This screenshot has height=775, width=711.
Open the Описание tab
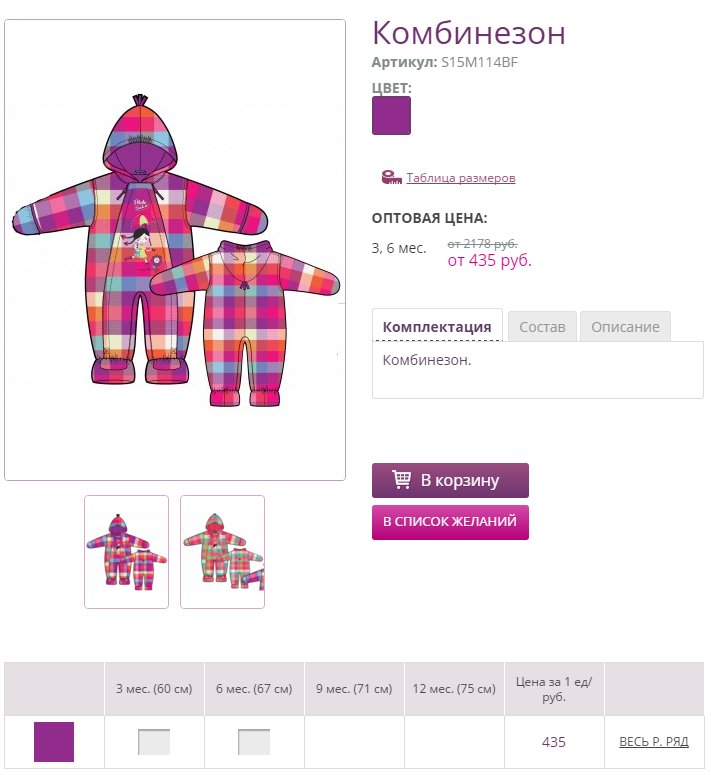625,327
